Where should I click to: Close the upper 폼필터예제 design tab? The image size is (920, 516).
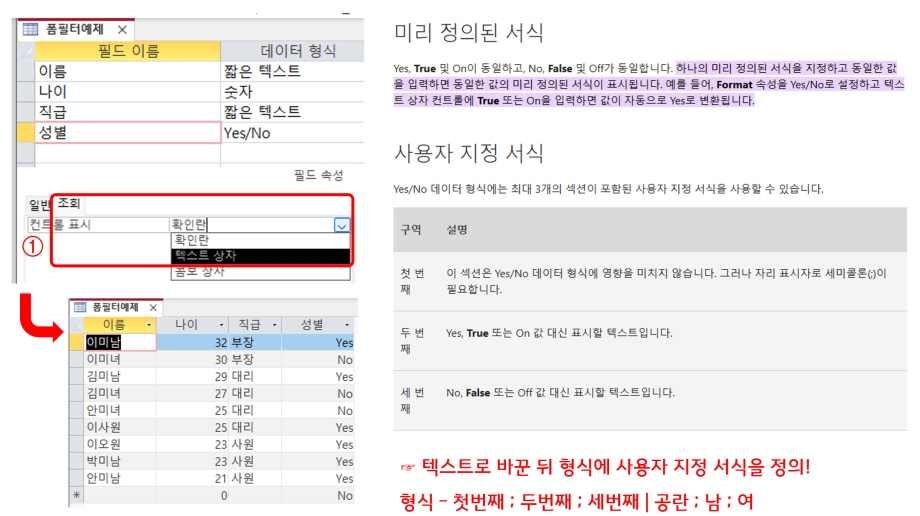pos(122,30)
